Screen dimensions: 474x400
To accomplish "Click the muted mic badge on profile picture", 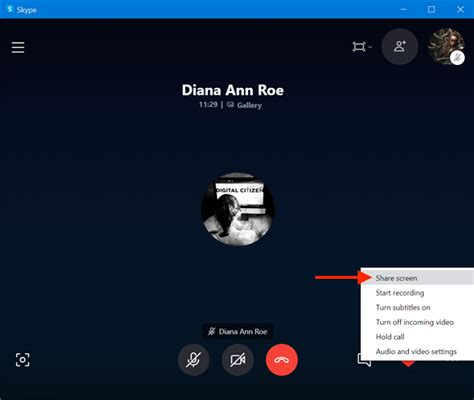I will coord(457,58).
